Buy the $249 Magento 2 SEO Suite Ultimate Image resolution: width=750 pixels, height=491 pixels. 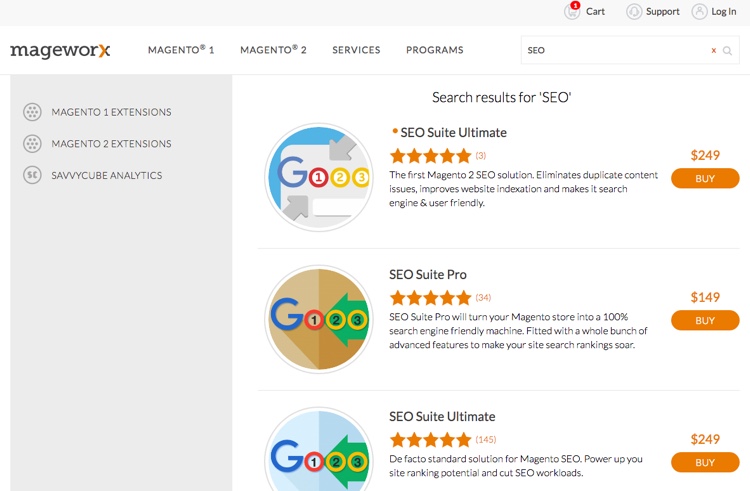point(705,179)
